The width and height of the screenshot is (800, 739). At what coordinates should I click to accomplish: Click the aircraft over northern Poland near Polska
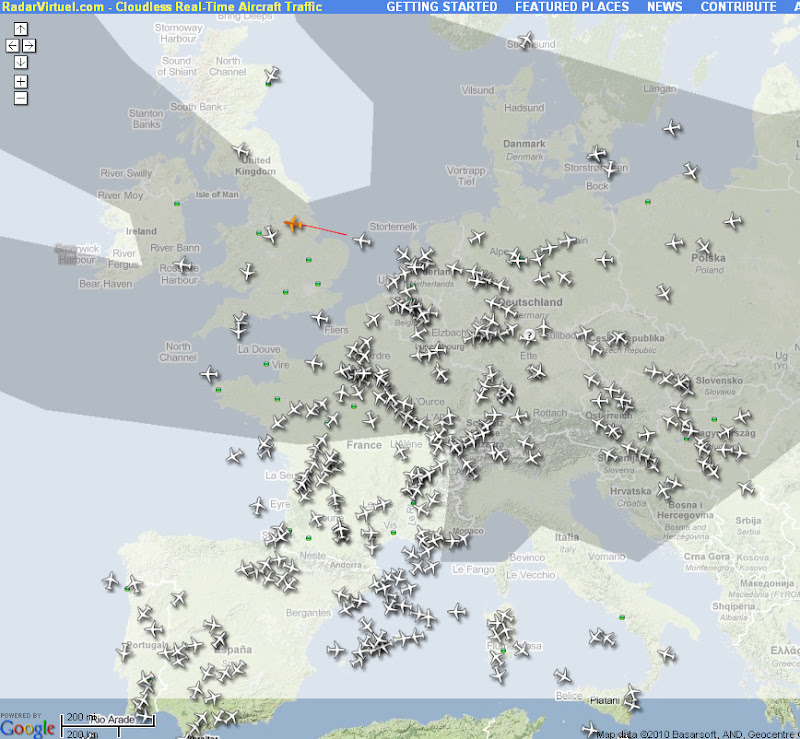[x=704, y=247]
